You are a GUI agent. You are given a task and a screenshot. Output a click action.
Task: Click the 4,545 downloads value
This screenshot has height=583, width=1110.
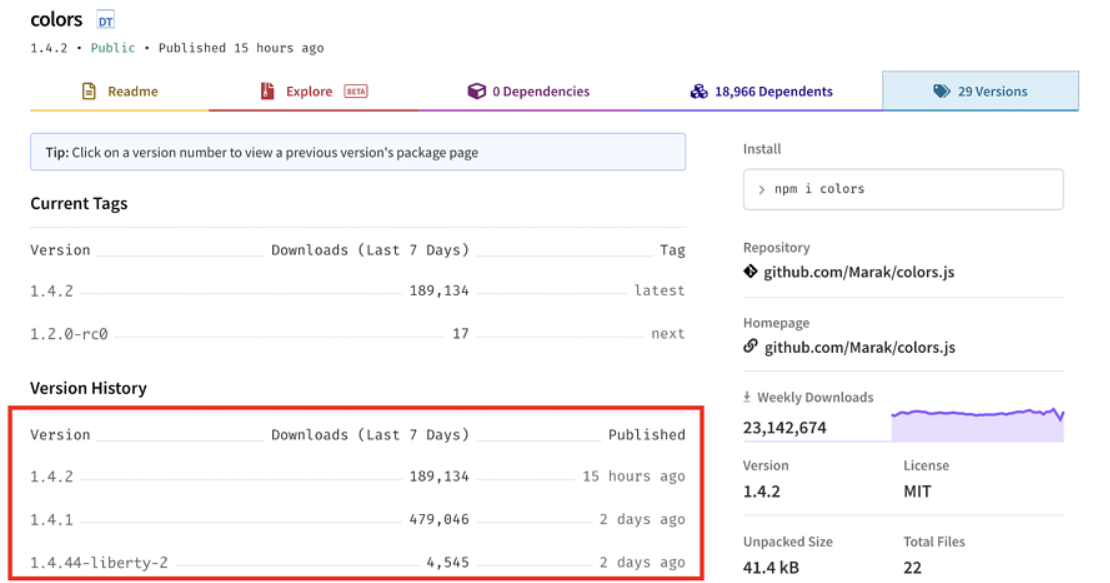tap(447, 563)
